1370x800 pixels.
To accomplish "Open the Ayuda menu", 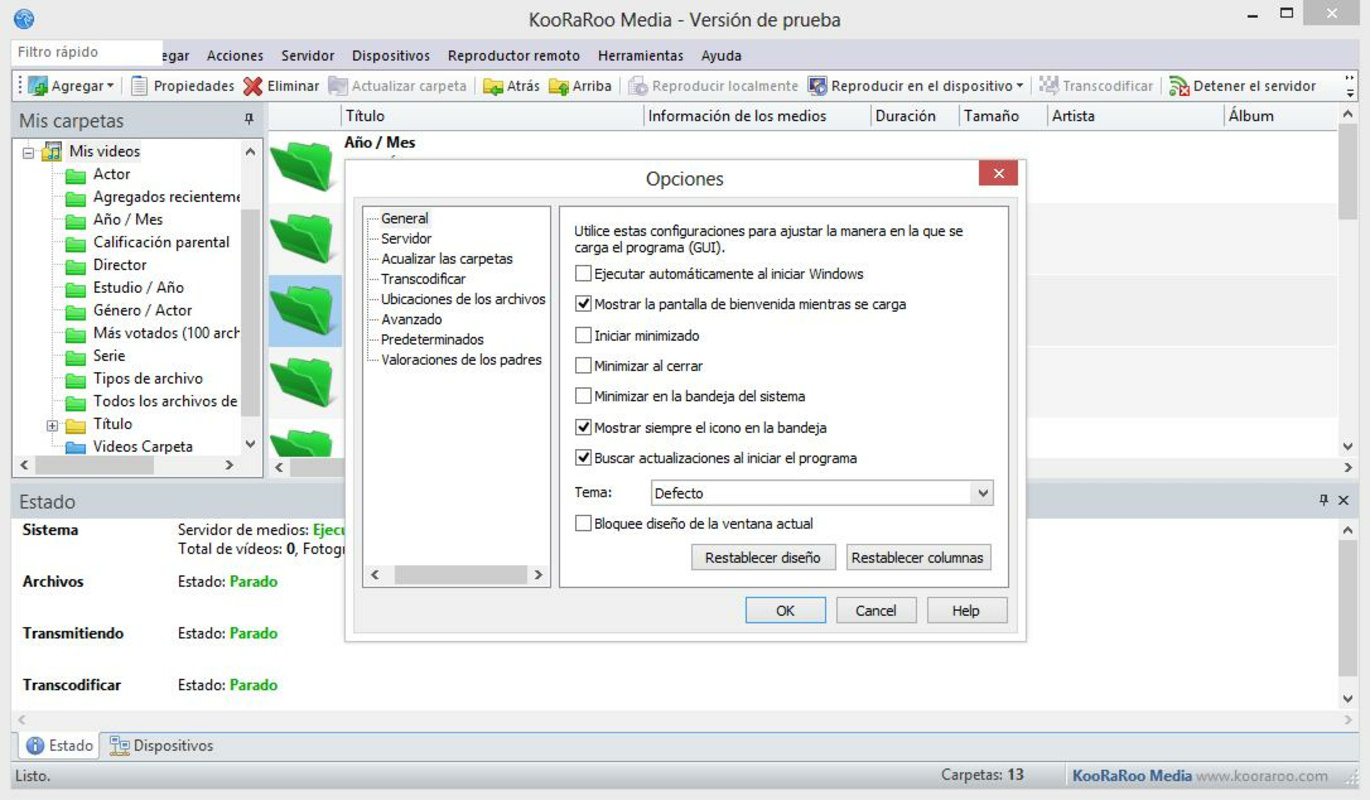I will coord(721,56).
